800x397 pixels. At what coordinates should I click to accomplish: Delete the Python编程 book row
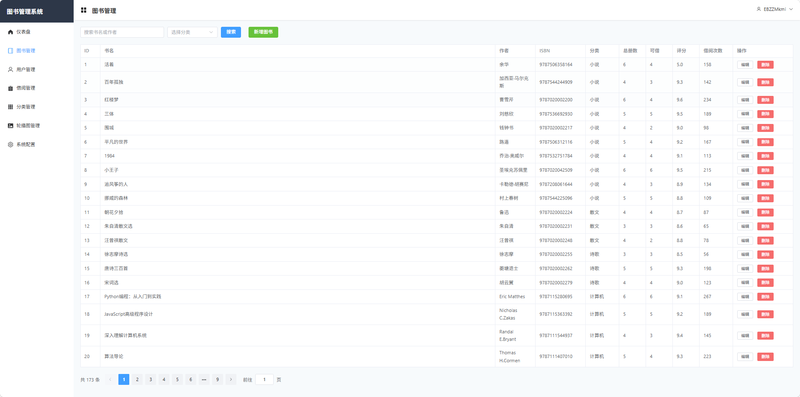pos(765,296)
